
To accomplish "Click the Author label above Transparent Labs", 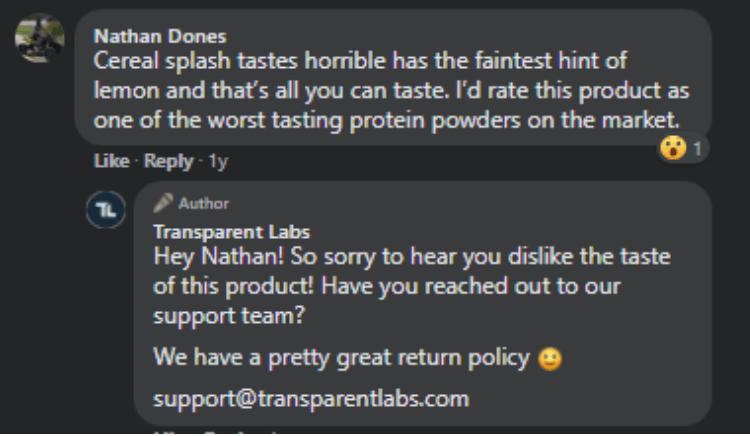I will click(204, 204).
